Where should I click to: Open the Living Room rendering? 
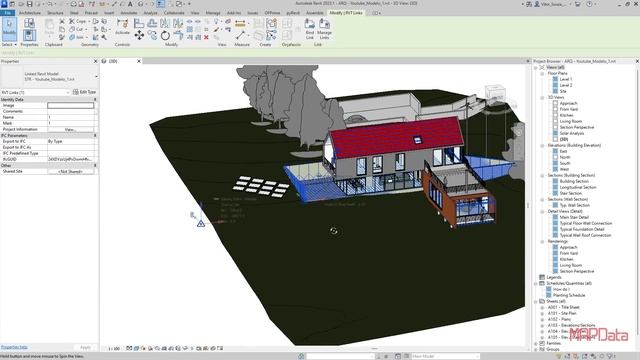coord(571,265)
